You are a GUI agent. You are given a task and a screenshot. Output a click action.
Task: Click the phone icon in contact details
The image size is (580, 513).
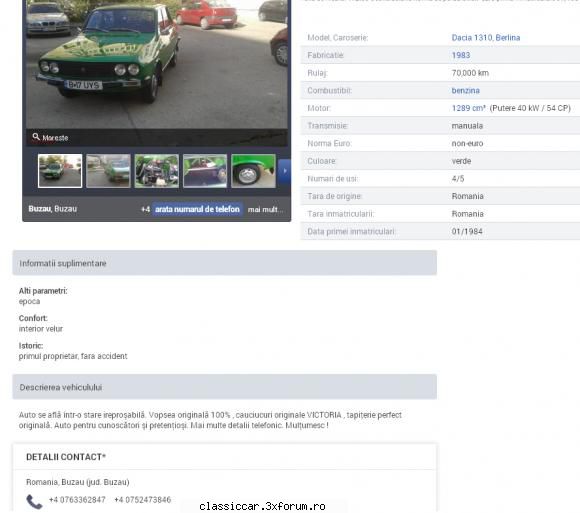[x=34, y=502]
